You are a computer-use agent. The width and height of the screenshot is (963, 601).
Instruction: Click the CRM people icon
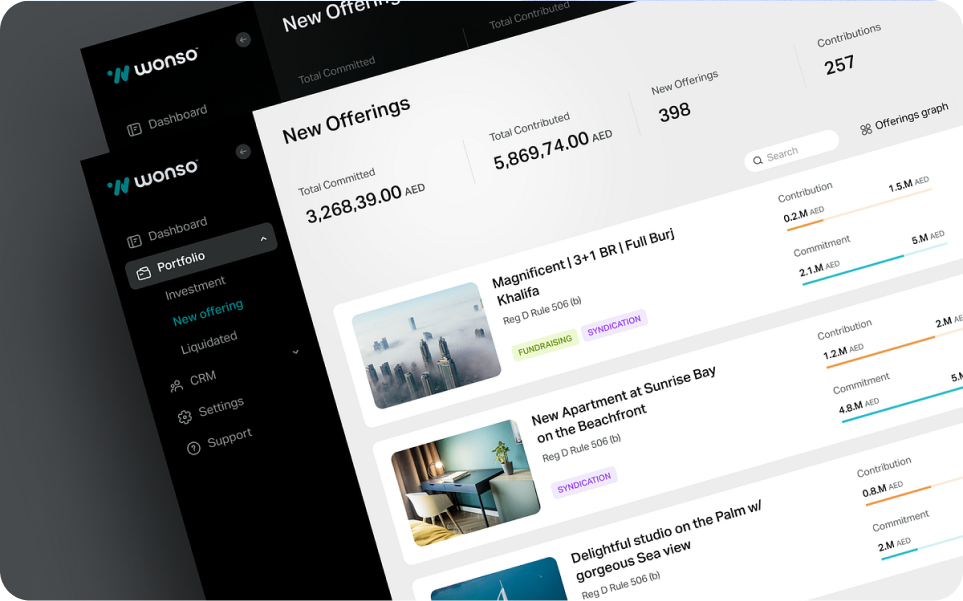pos(176,386)
